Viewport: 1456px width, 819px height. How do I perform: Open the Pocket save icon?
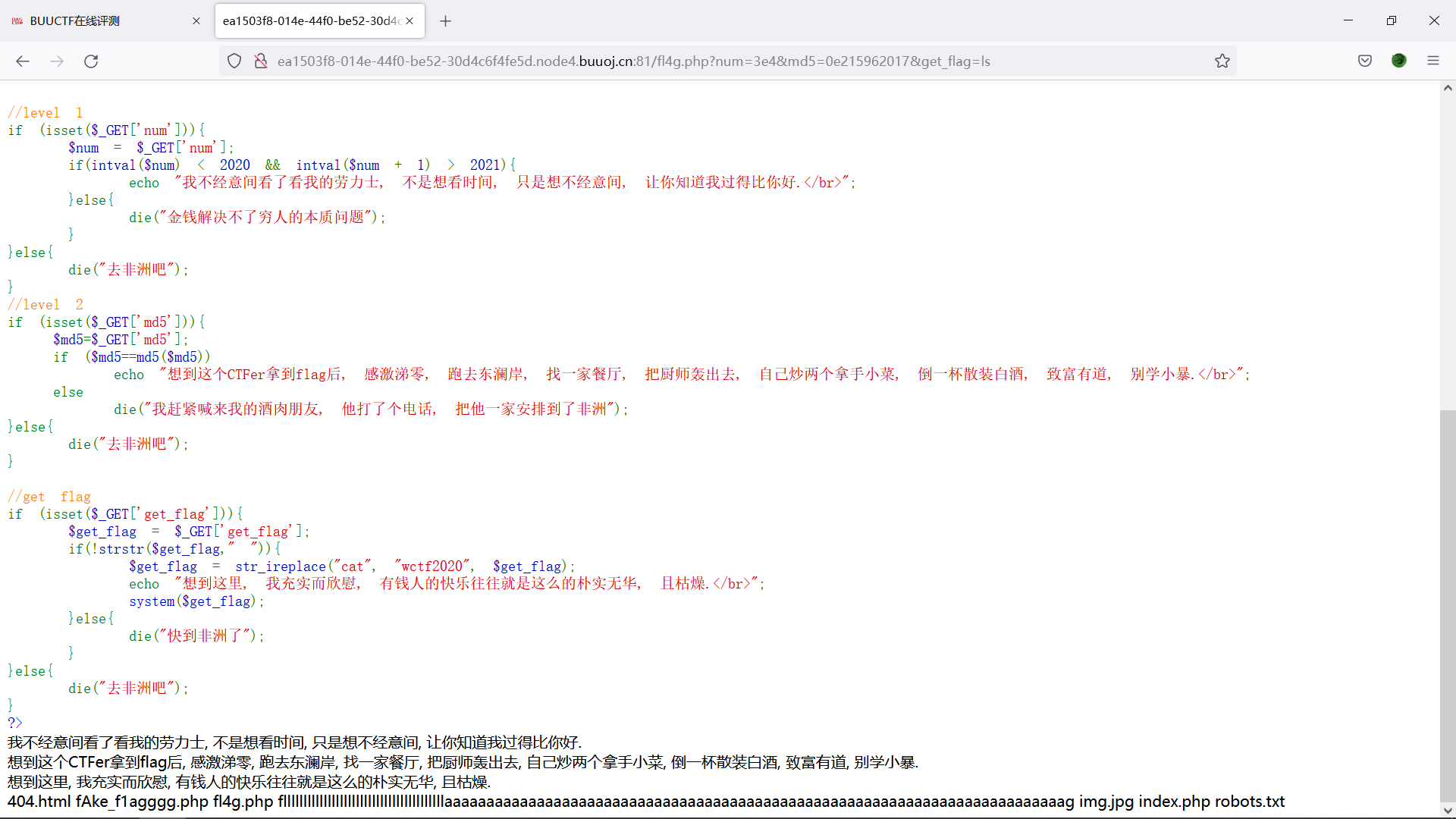[x=1365, y=61]
